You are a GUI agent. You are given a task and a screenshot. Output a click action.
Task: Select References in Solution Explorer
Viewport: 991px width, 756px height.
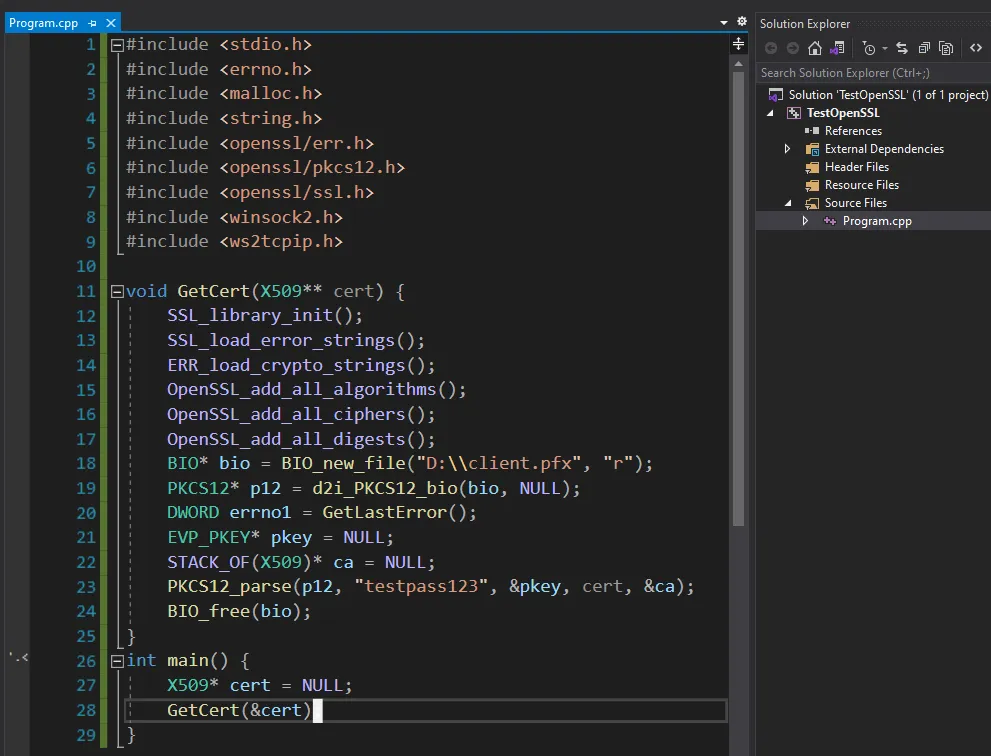click(x=852, y=131)
